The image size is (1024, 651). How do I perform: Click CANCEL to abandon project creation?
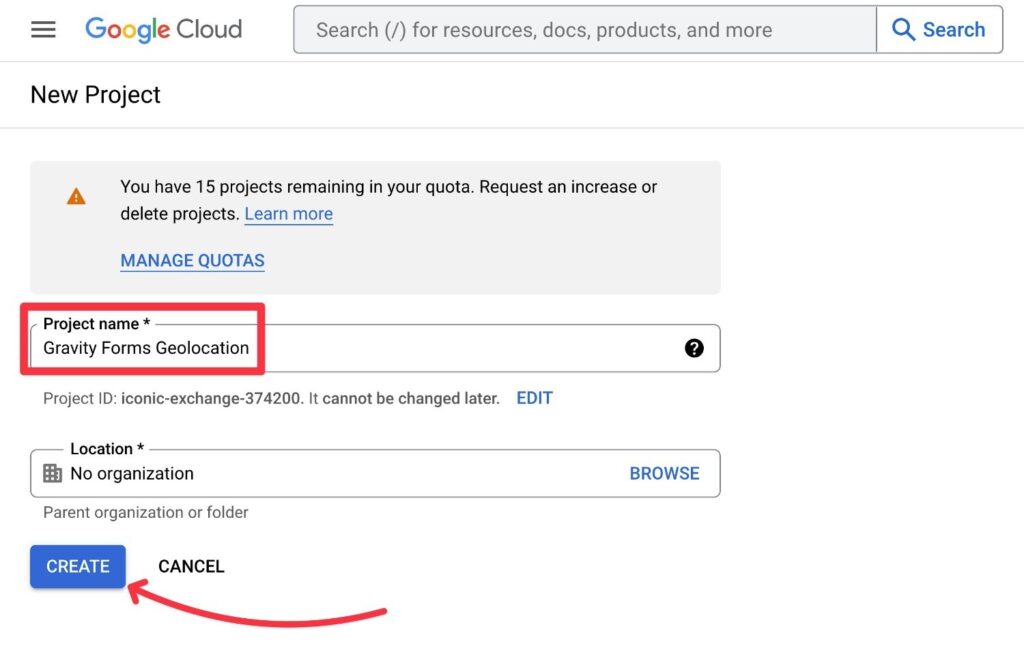(190, 566)
